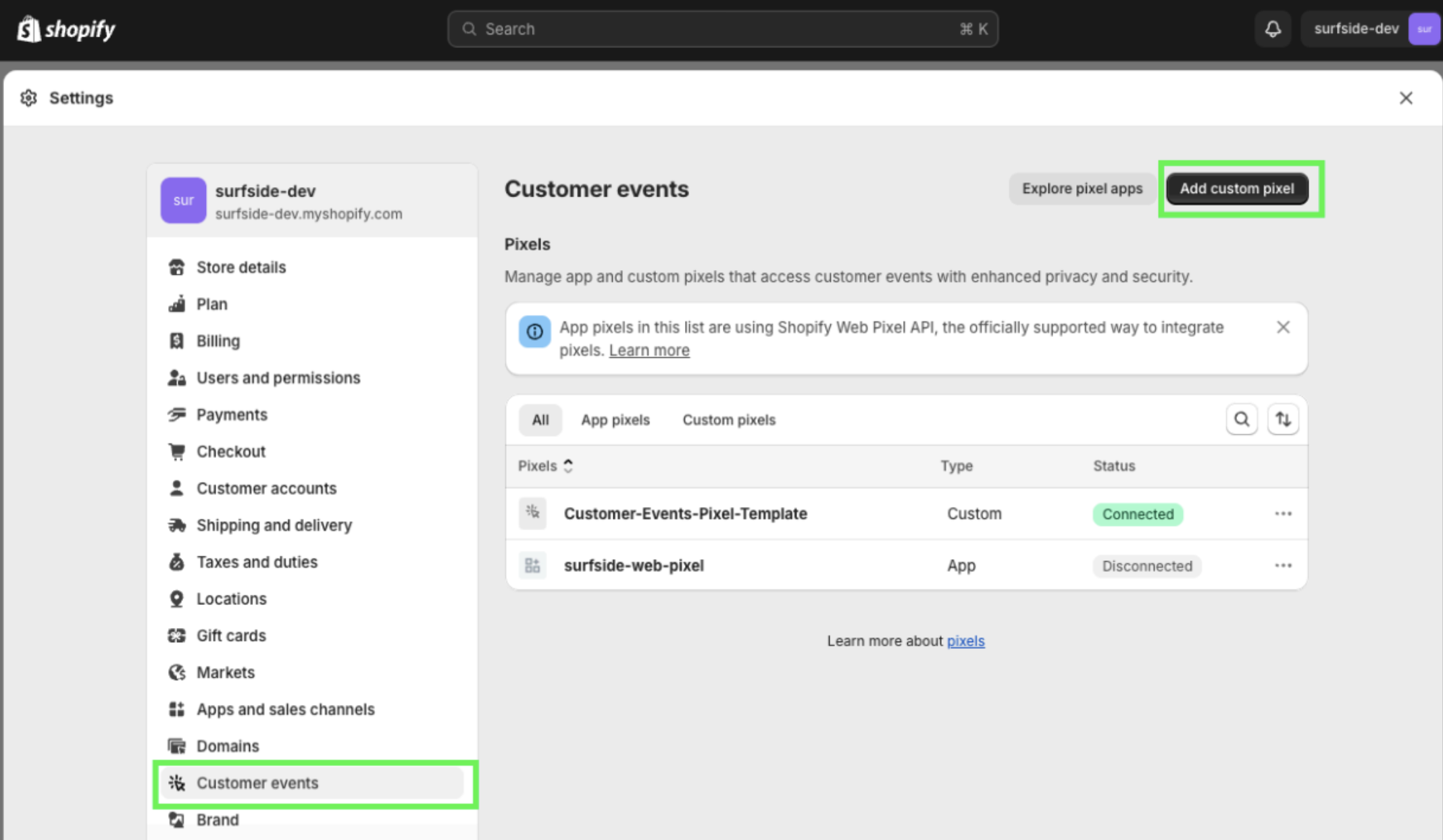Viewport: 1443px width, 840px height.
Task: Click the Shopify logo
Action: (66, 29)
